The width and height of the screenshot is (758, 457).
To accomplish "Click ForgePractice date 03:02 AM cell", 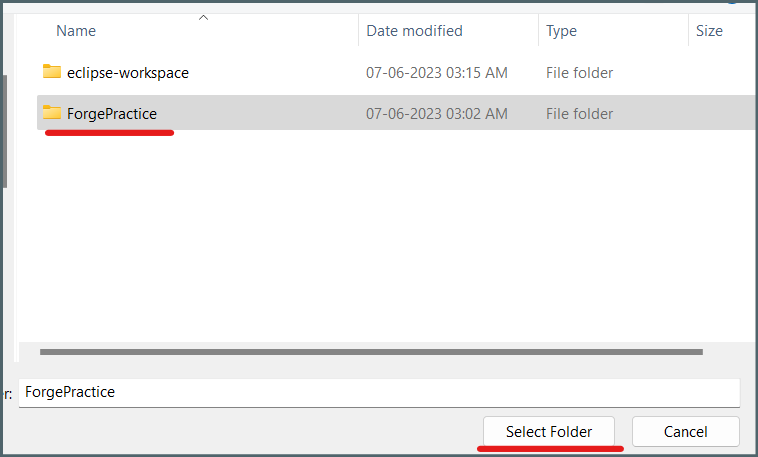I will tap(437, 114).
